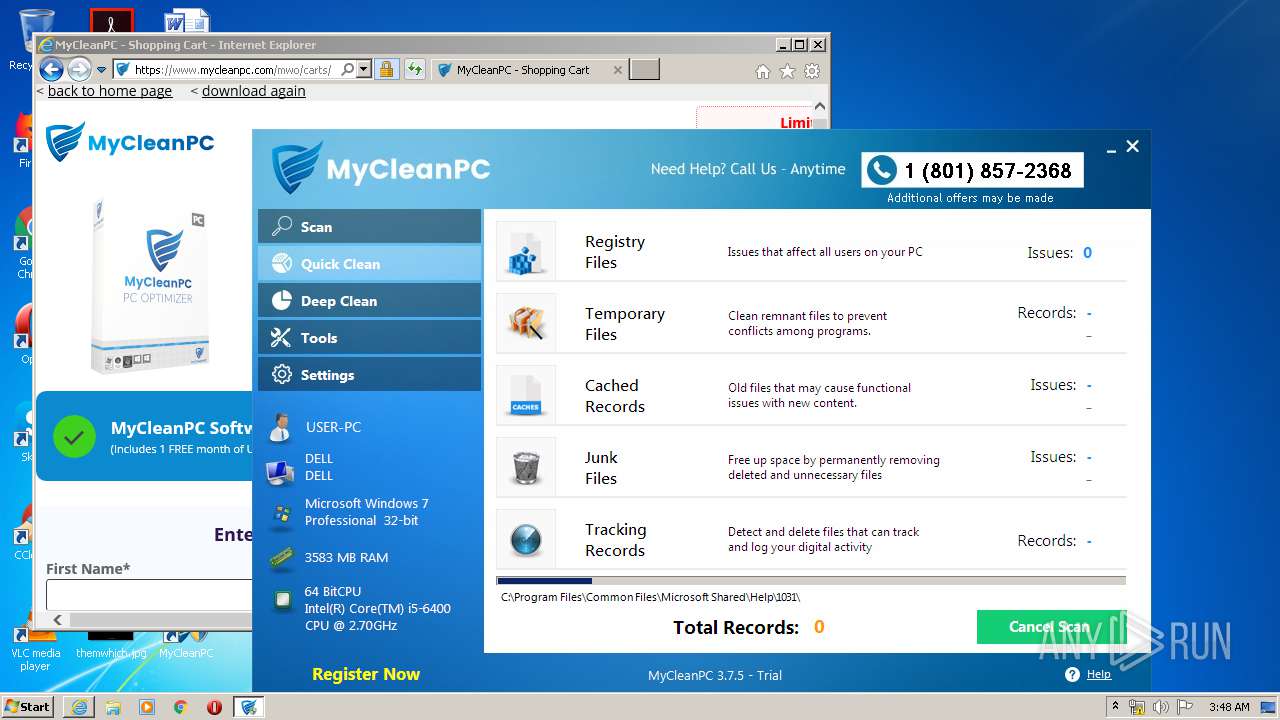Click the Windows 7 logo icon in system info
This screenshot has height=720, width=1280.
point(282,514)
